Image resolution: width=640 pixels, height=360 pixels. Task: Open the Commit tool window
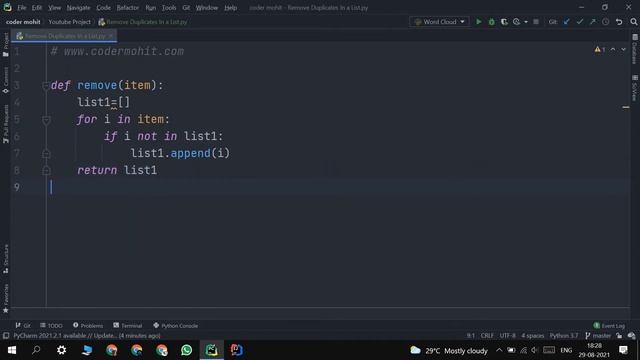point(5,80)
